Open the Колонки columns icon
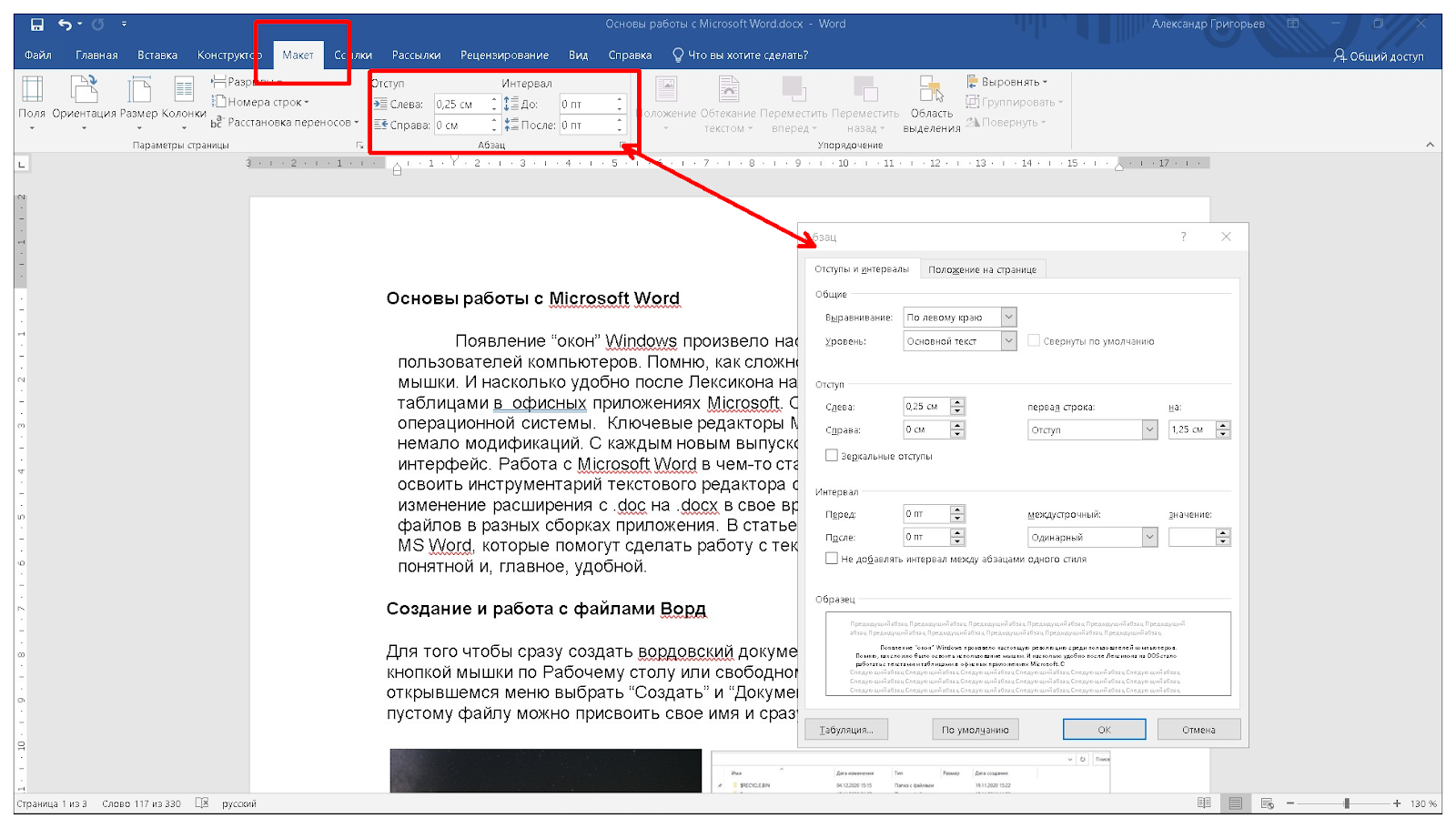 (184, 89)
